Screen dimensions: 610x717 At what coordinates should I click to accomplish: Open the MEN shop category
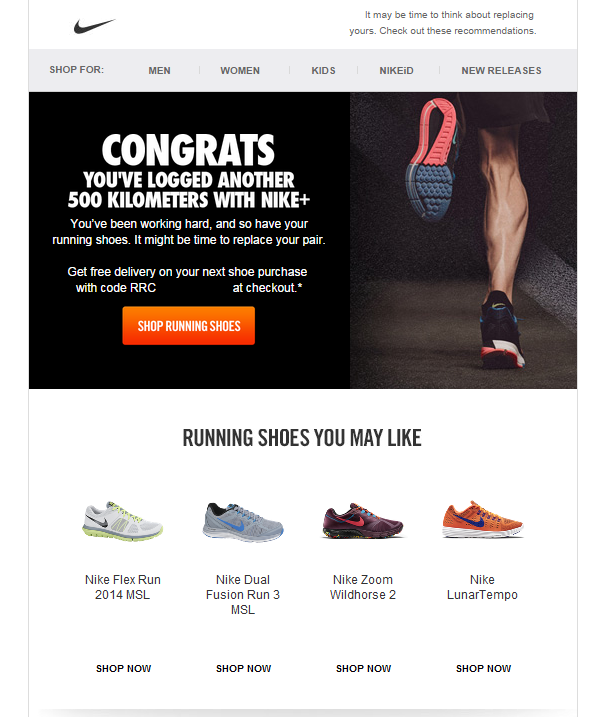(x=159, y=71)
